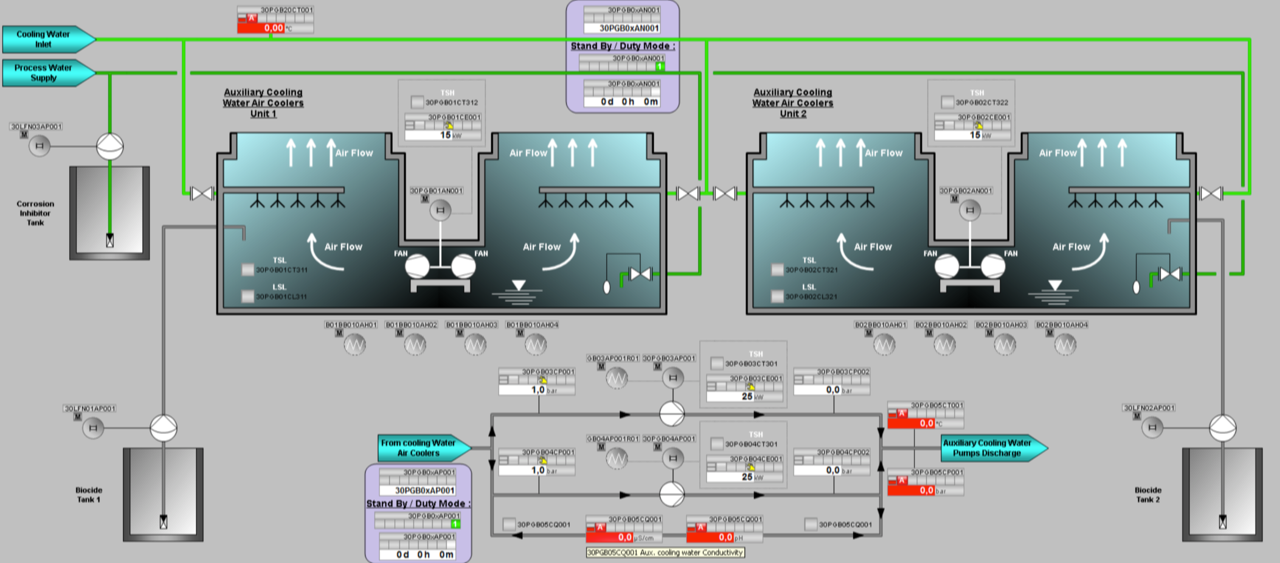
Task: Select the Biocide Tank 2 dosing pump symbol
Action: (1222, 427)
